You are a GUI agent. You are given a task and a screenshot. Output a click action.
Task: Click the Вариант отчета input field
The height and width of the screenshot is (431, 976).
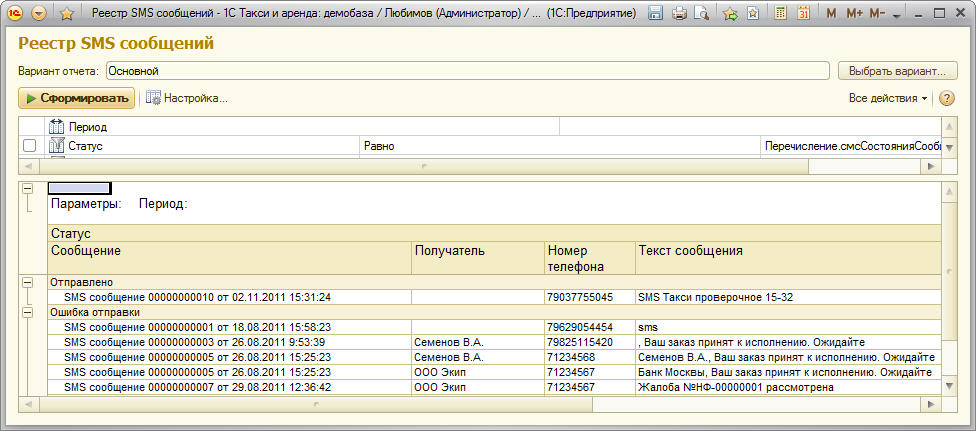[x=466, y=71]
